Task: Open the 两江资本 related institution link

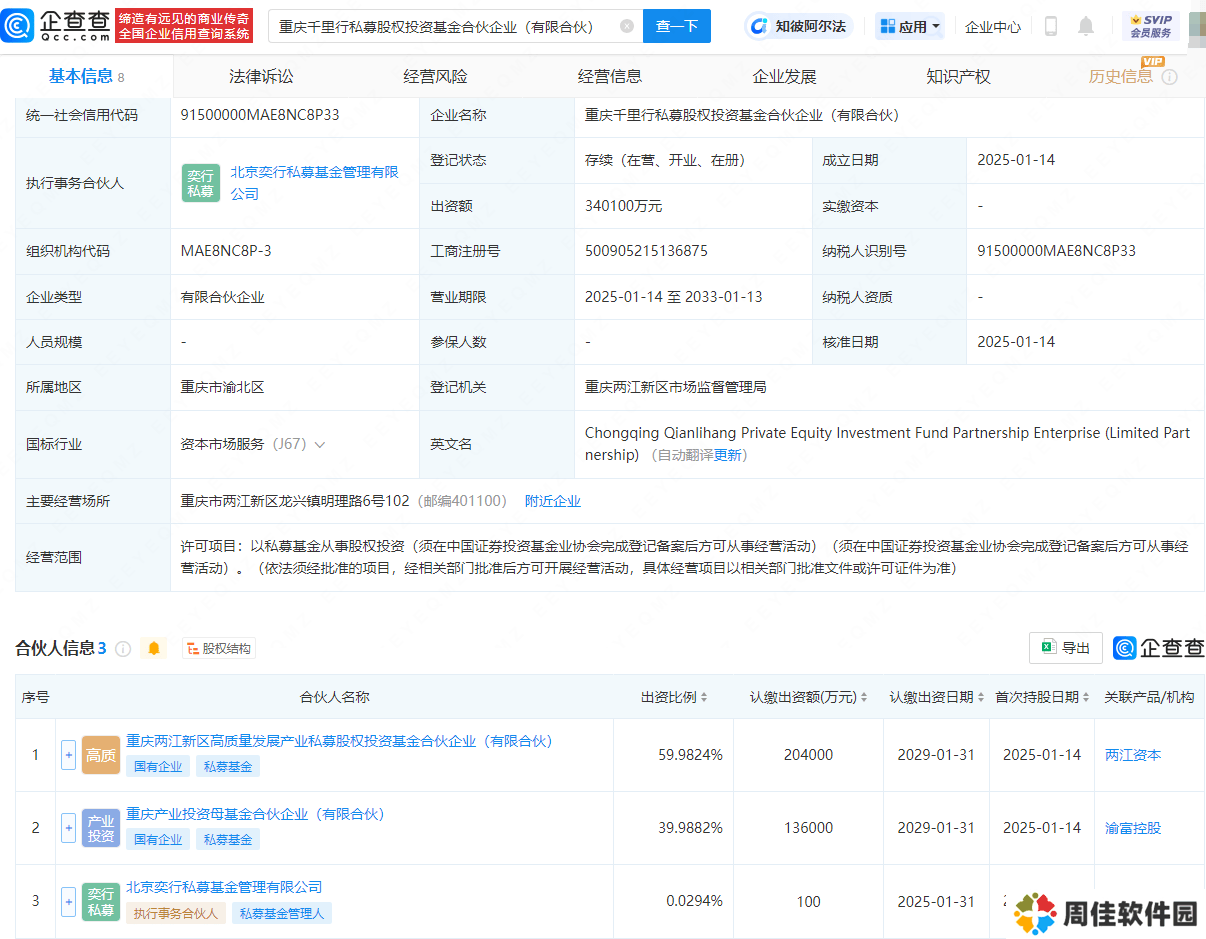Action: (1133, 755)
